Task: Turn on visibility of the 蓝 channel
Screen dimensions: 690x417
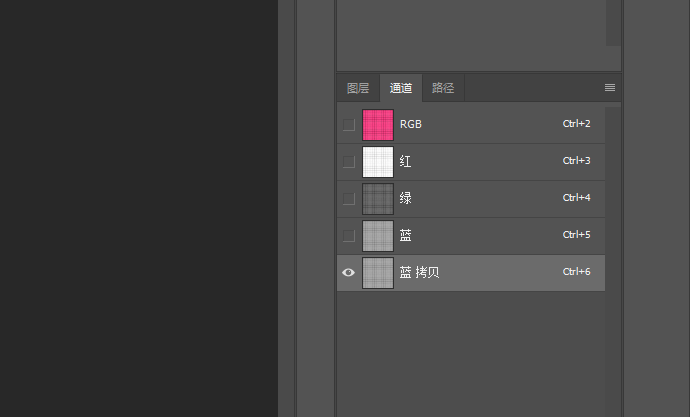Action: click(348, 236)
